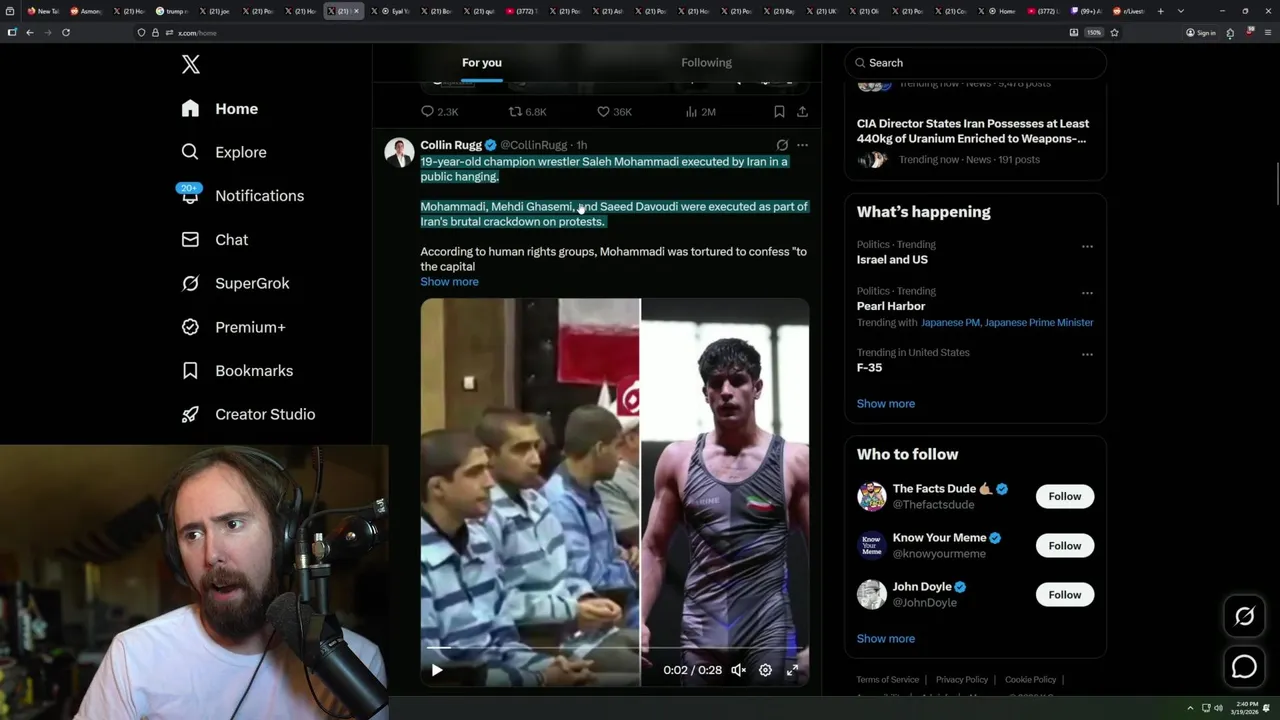Image resolution: width=1280 pixels, height=720 pixels.
Task: Open Explore in the sidebar
Action: pos(224,152)
